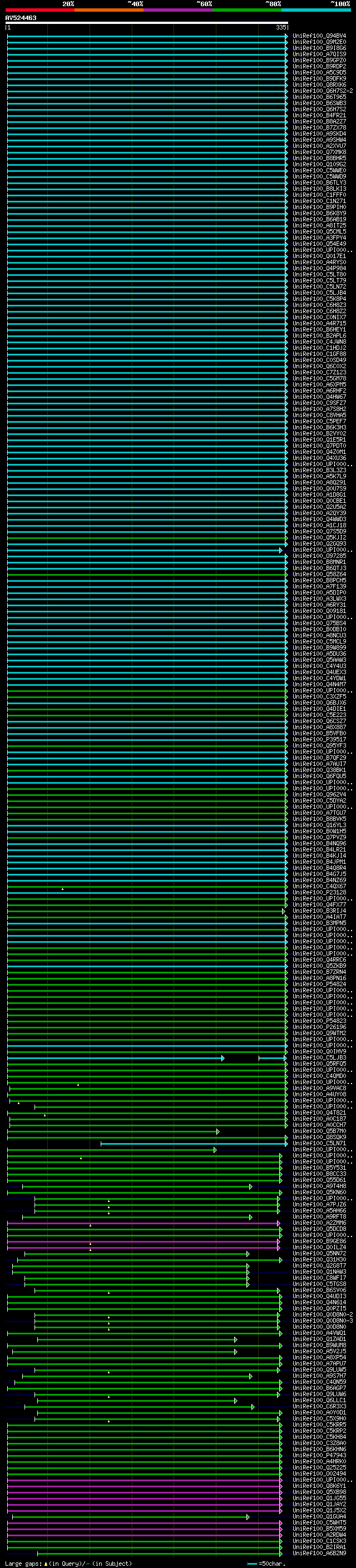Click the query sequence label AV524463
The width and height of the screenshot is (356, 1568).
21,18
